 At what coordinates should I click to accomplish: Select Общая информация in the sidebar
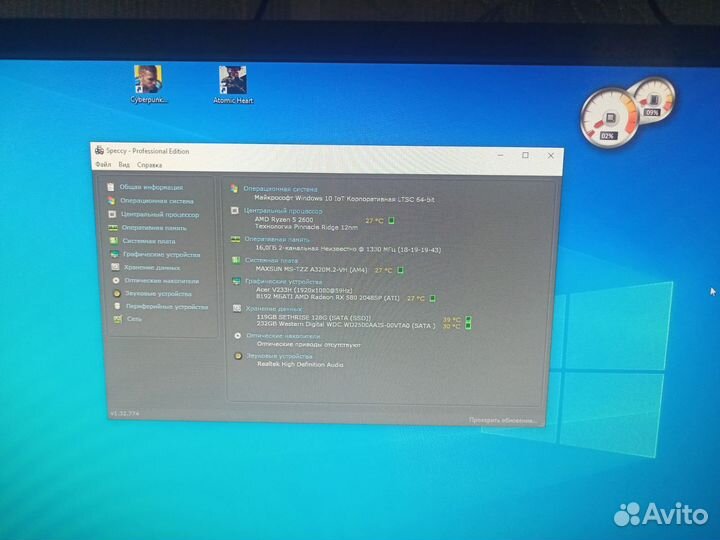pyautogui.click(x=151, y=187)
